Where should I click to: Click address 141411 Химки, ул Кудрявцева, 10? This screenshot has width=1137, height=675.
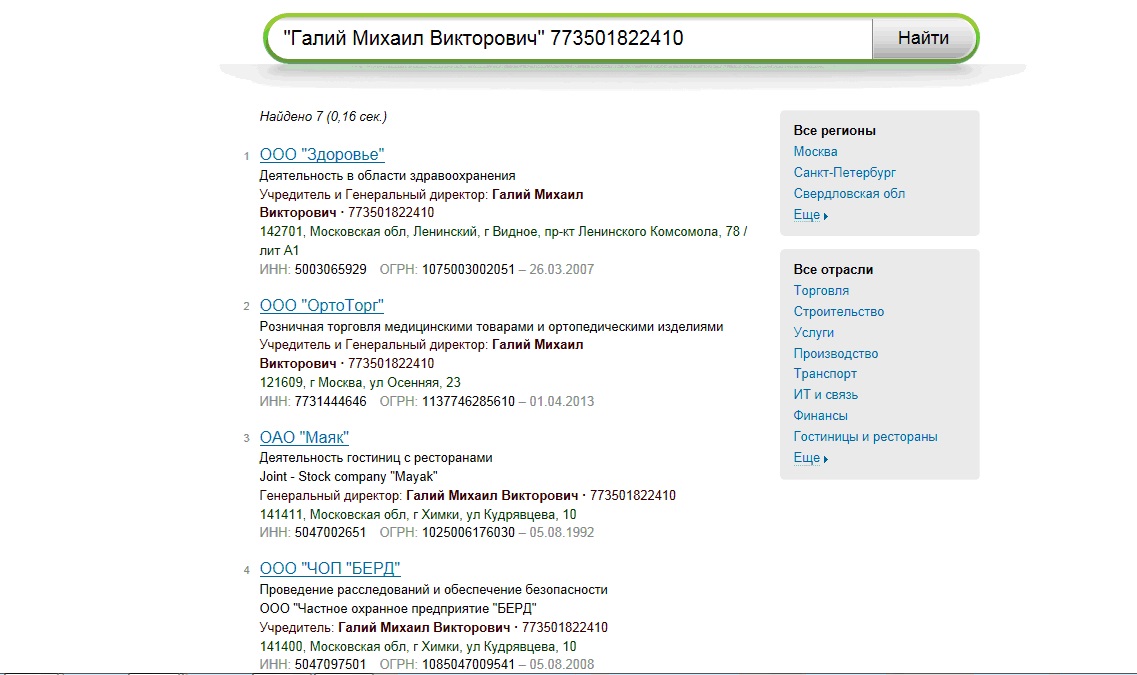click(418, 514)
